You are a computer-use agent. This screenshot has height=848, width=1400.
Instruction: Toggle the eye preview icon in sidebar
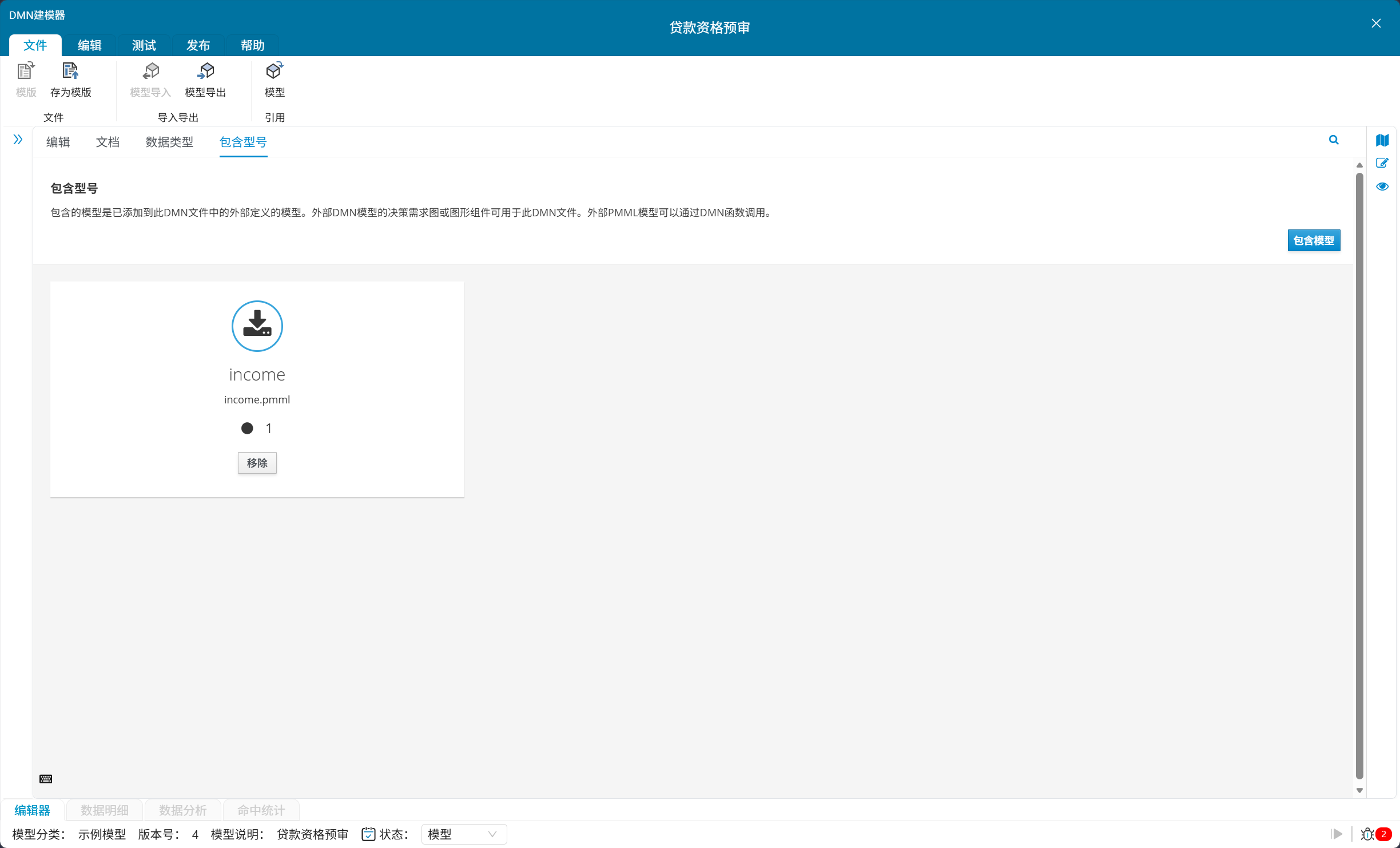point(1382,187)
